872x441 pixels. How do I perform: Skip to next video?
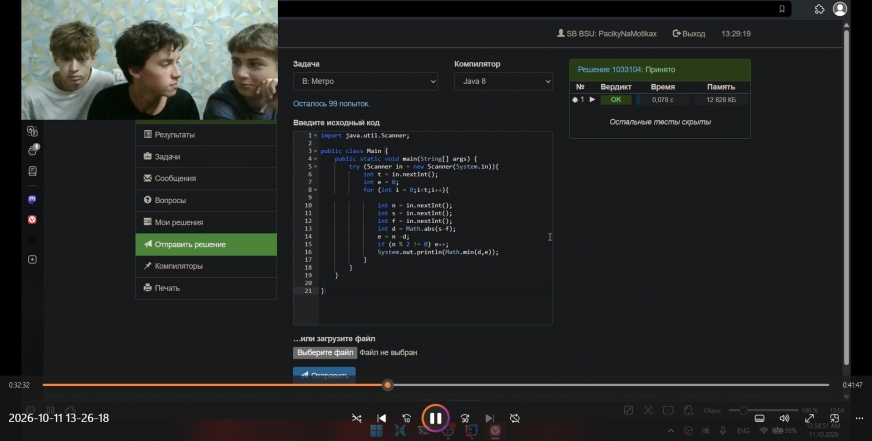489,418
